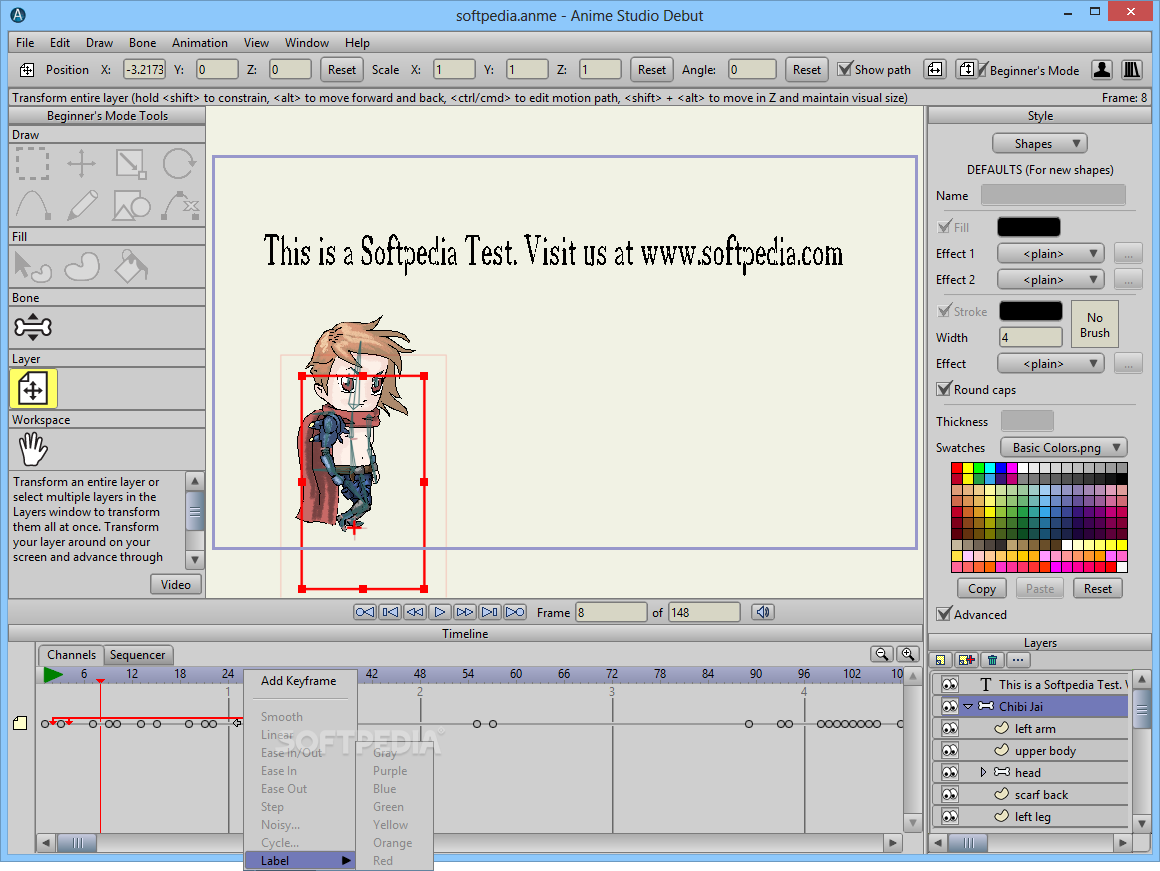Open the File menu
1160x871 pixels.
(x=25, y=43)
